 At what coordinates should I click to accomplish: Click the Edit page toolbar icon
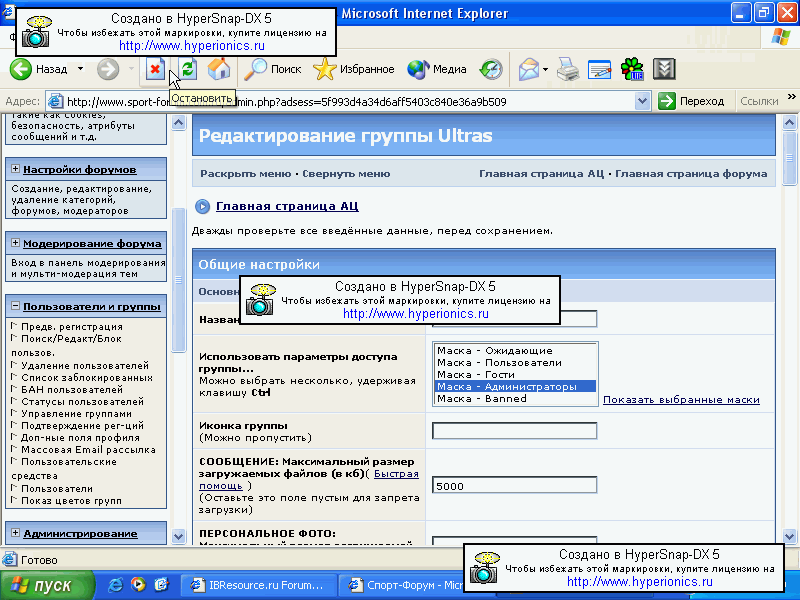[x=599, y=69]
